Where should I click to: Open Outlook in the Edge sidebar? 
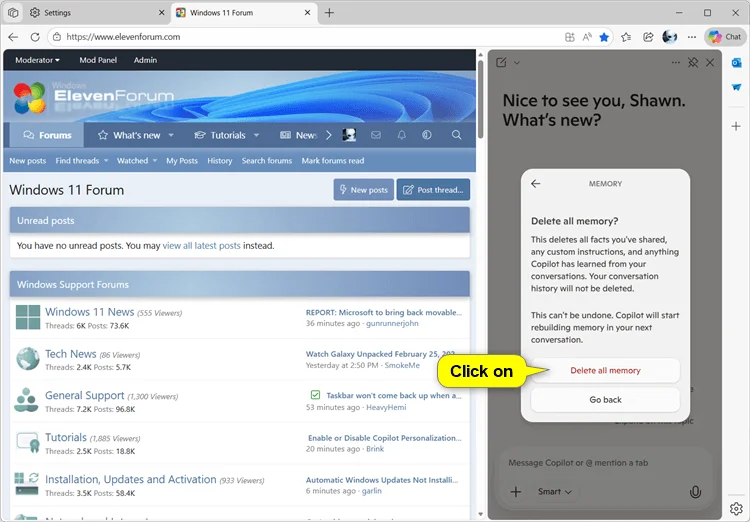click(x=737, y=62)
